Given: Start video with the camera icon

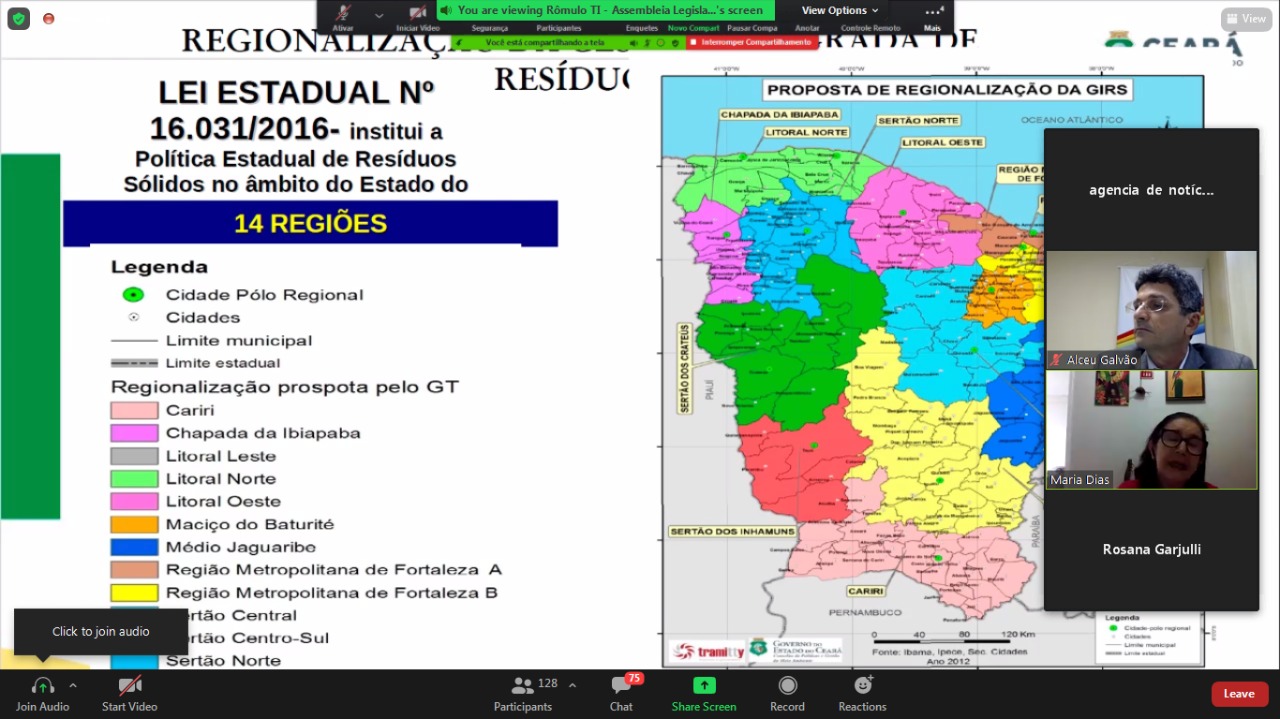Looking at the screenshot, I should click(130, 687).
